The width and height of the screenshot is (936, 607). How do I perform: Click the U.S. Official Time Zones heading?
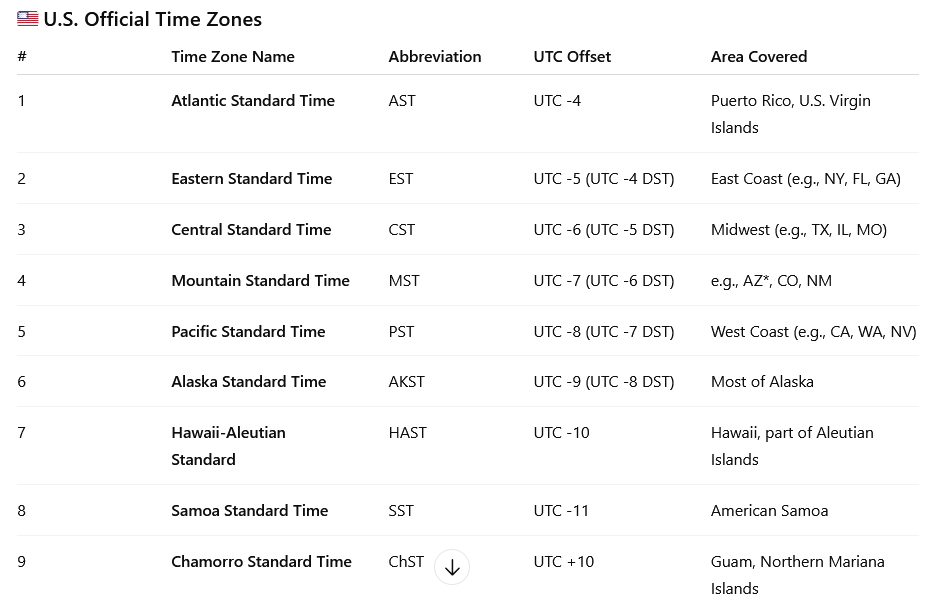(x=152, y=19)
